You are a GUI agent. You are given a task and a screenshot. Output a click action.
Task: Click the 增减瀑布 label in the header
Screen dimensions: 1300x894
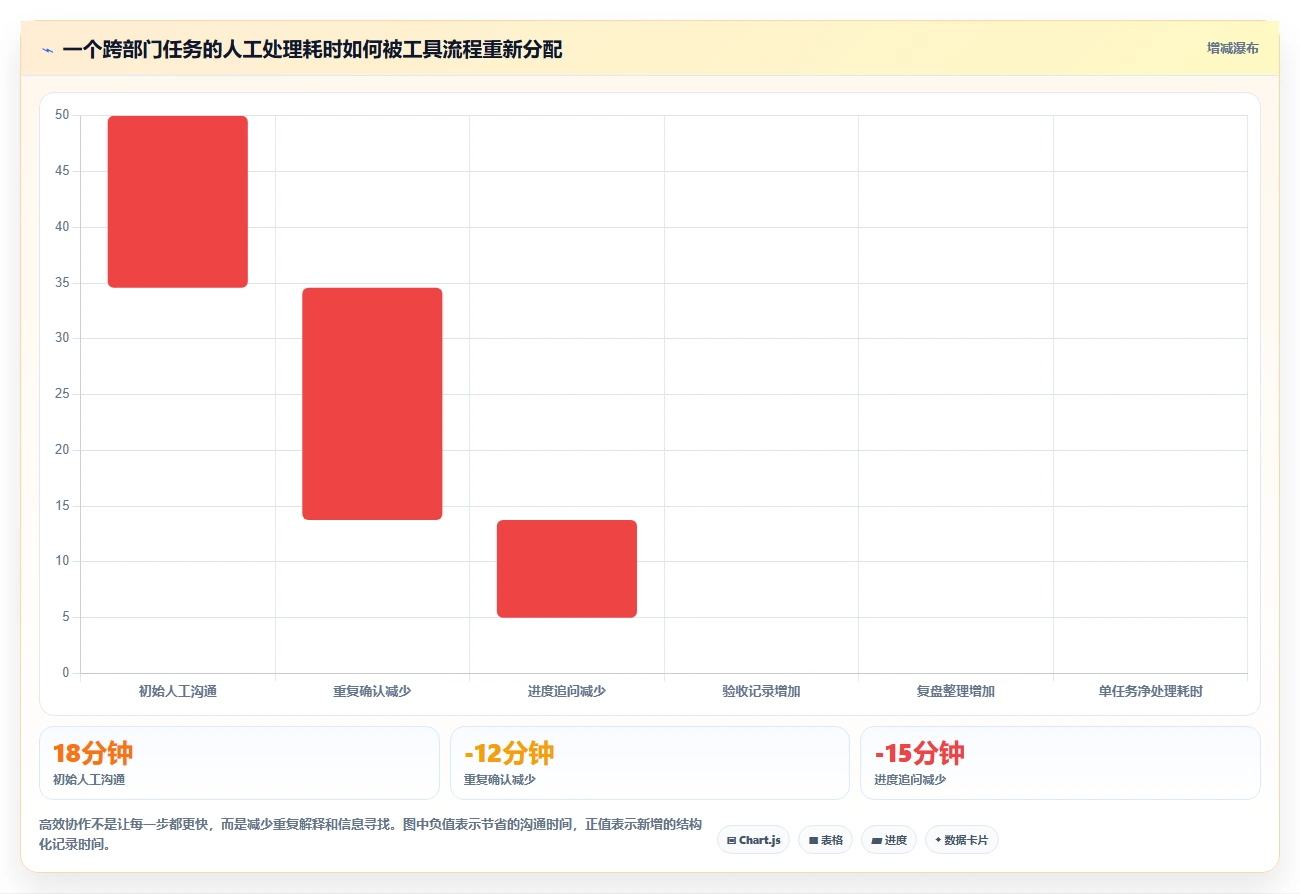(x=1233, y=48)
